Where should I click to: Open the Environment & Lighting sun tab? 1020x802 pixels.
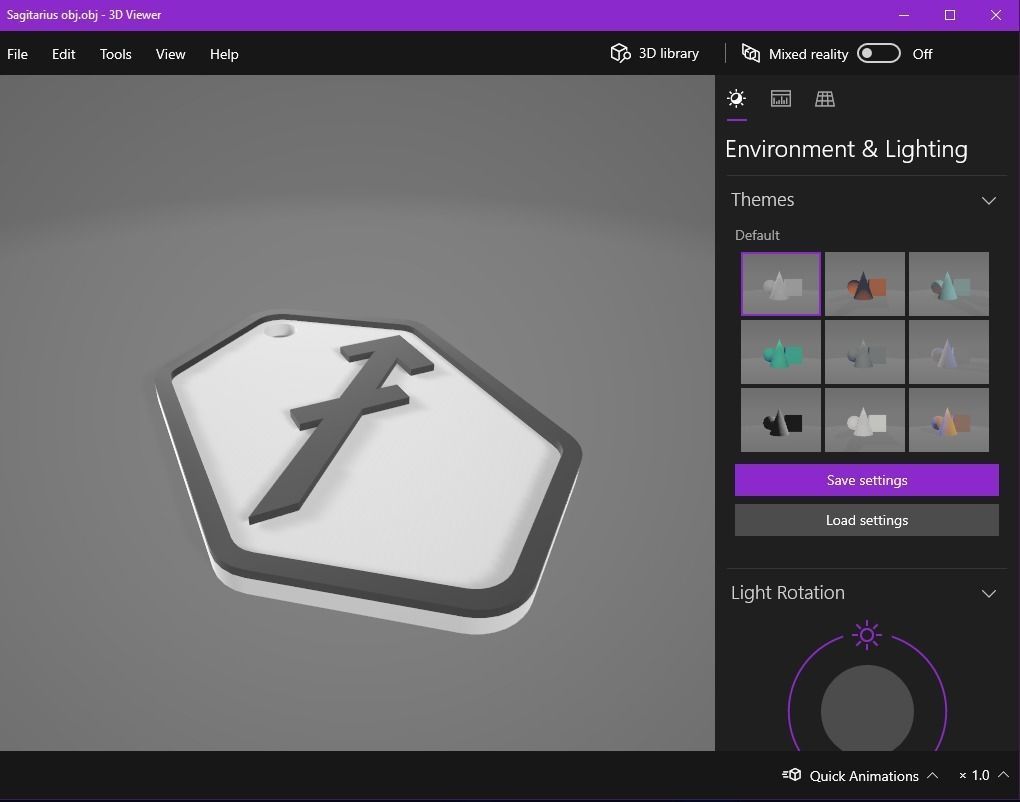point(736,99)
